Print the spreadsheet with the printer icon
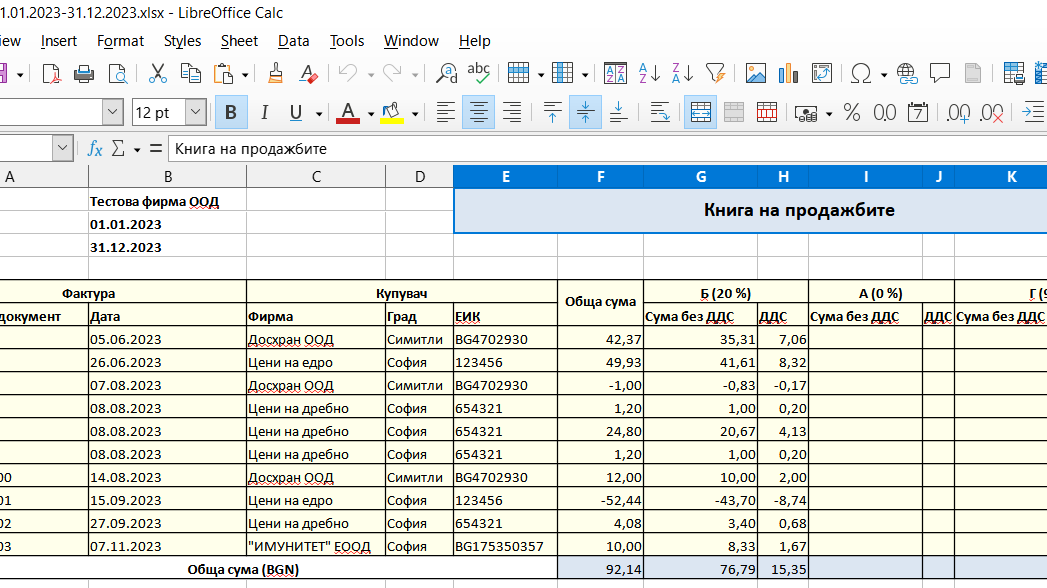 tap(84, 73)
